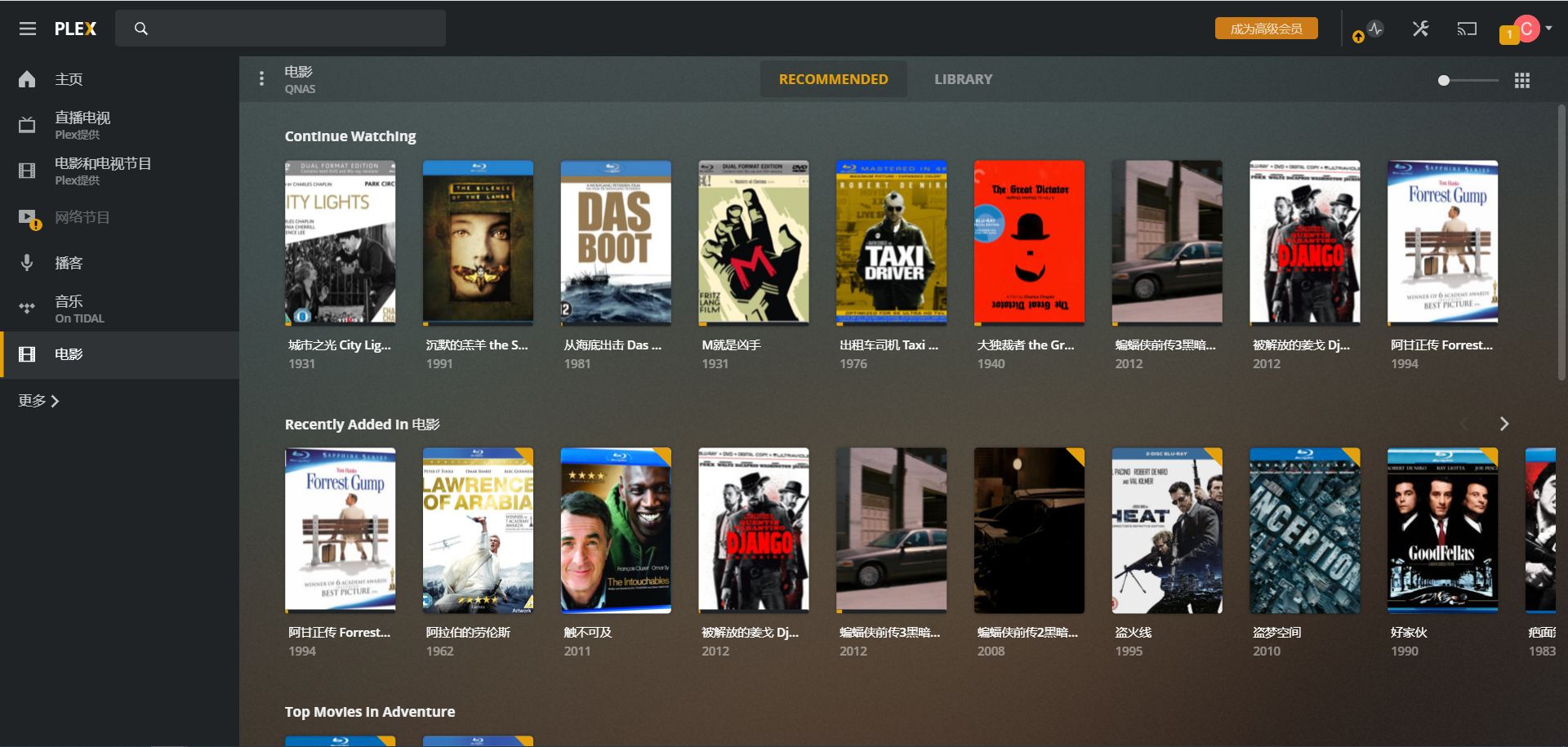Image resolution: width=1568 pixels, height=747 pixels.
Task: Open settings via the wrench icon
Action: click(x=1421, y=29)
